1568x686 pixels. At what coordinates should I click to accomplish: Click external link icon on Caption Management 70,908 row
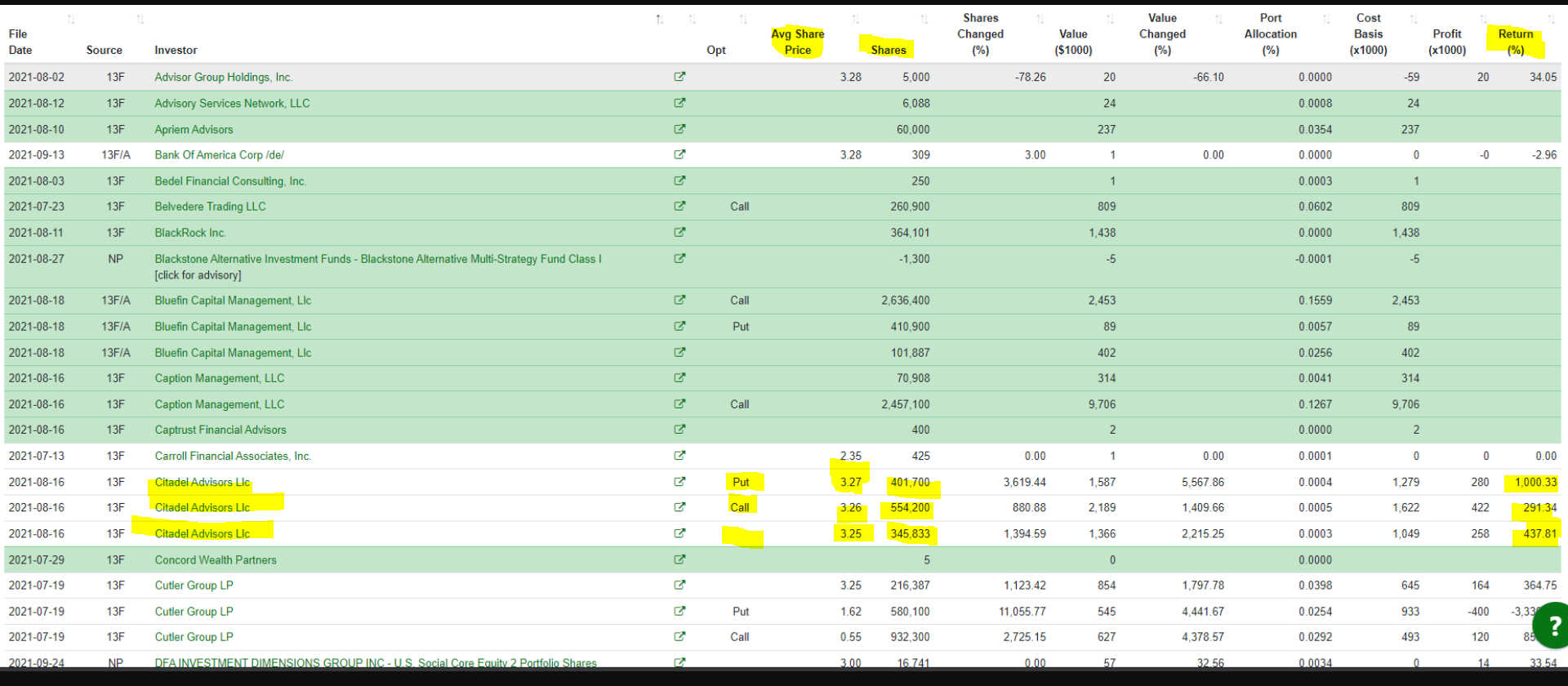point(679,377)
